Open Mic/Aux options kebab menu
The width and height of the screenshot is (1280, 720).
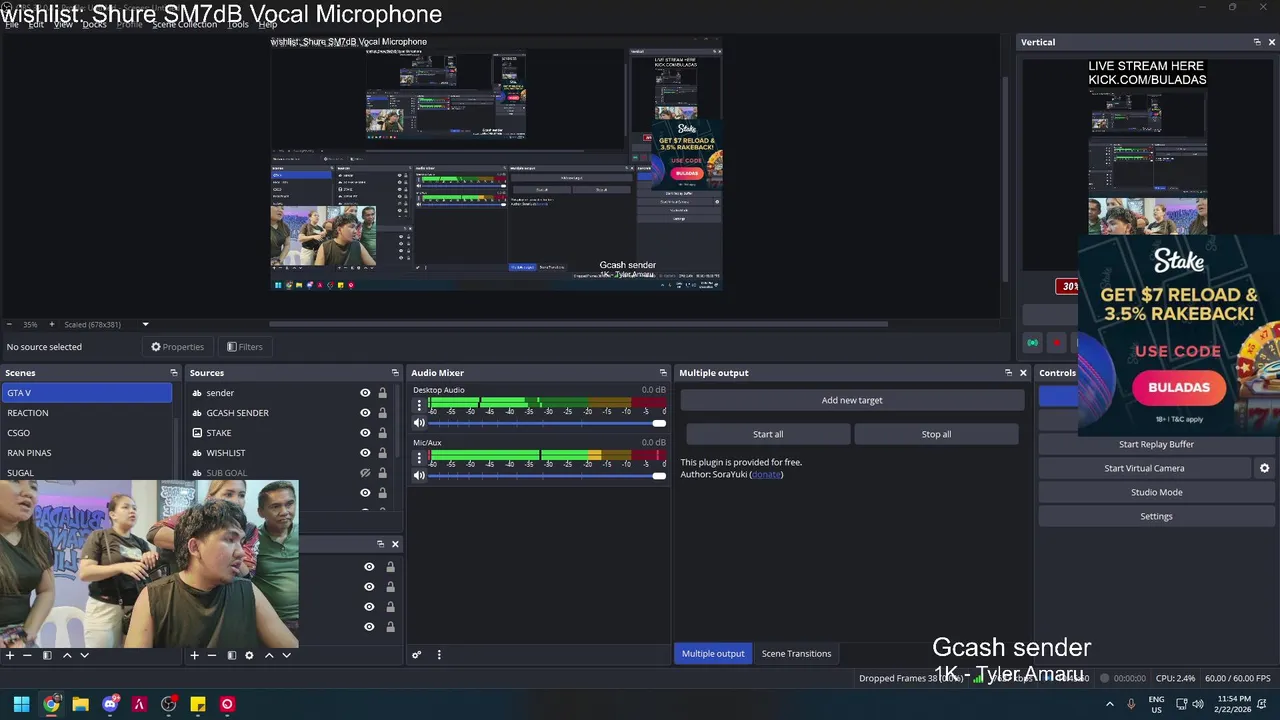click(x=419, y=457)
